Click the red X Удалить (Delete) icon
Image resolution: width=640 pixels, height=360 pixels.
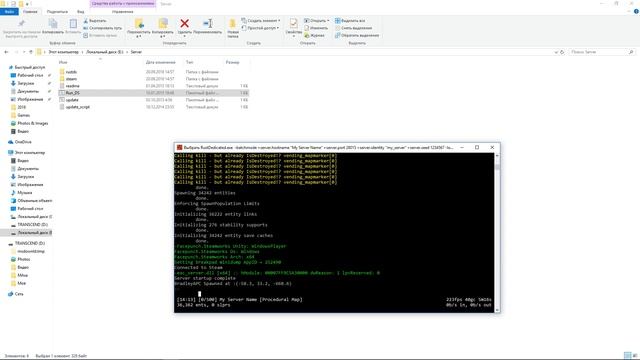184,24
